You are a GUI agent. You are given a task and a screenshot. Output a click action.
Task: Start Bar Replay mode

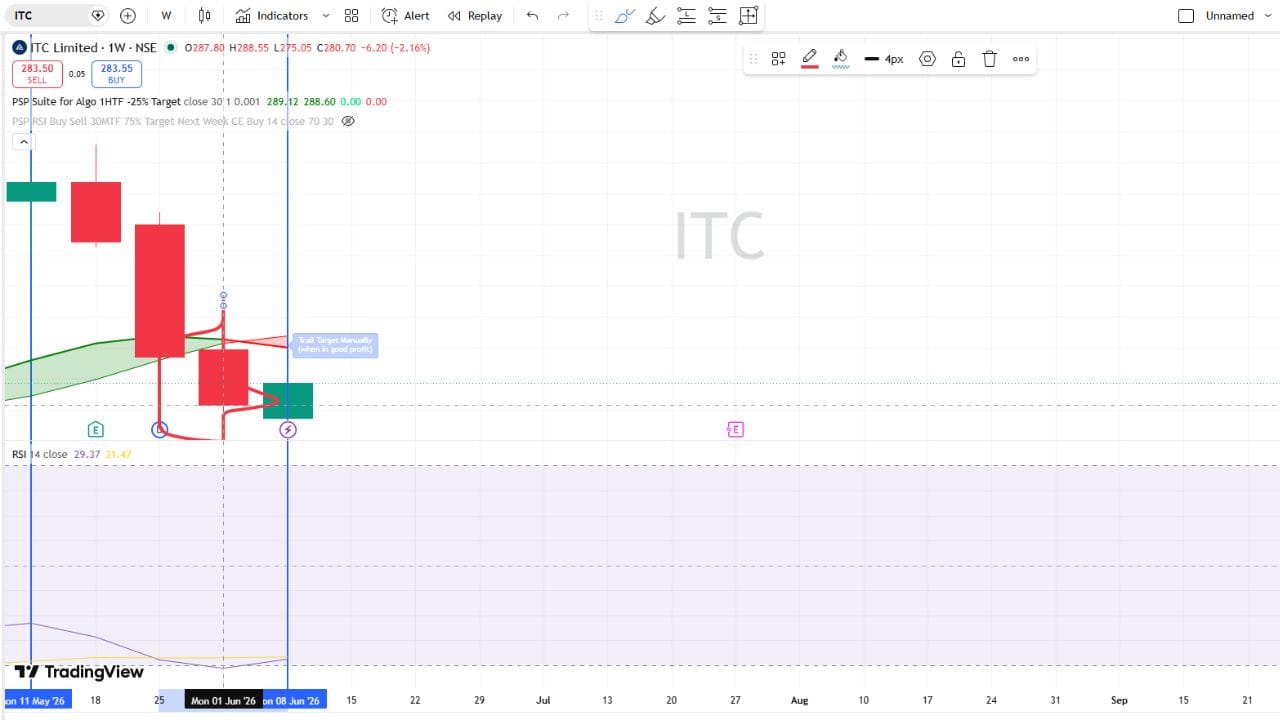(475, 16)
